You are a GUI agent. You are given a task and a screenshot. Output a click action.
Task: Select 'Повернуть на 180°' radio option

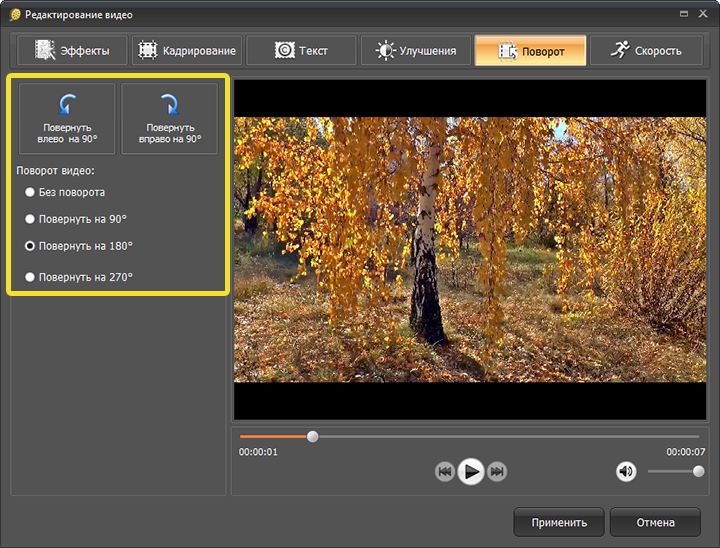pyautogui.click(x=30, y=245)
